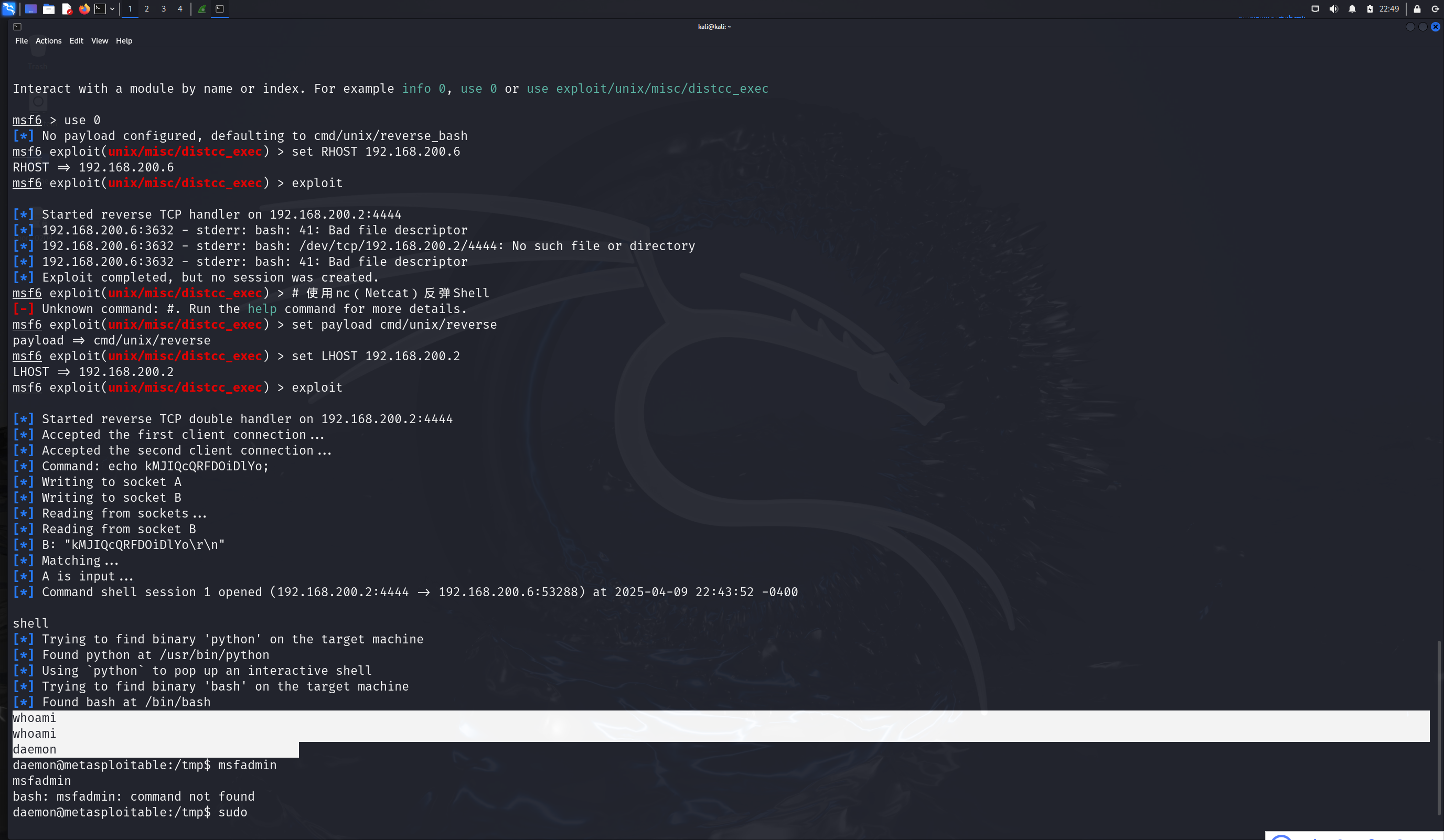The image size is (1444, 840).
Task: Click the lock screen icon
Action: [x=1417, y=8]
